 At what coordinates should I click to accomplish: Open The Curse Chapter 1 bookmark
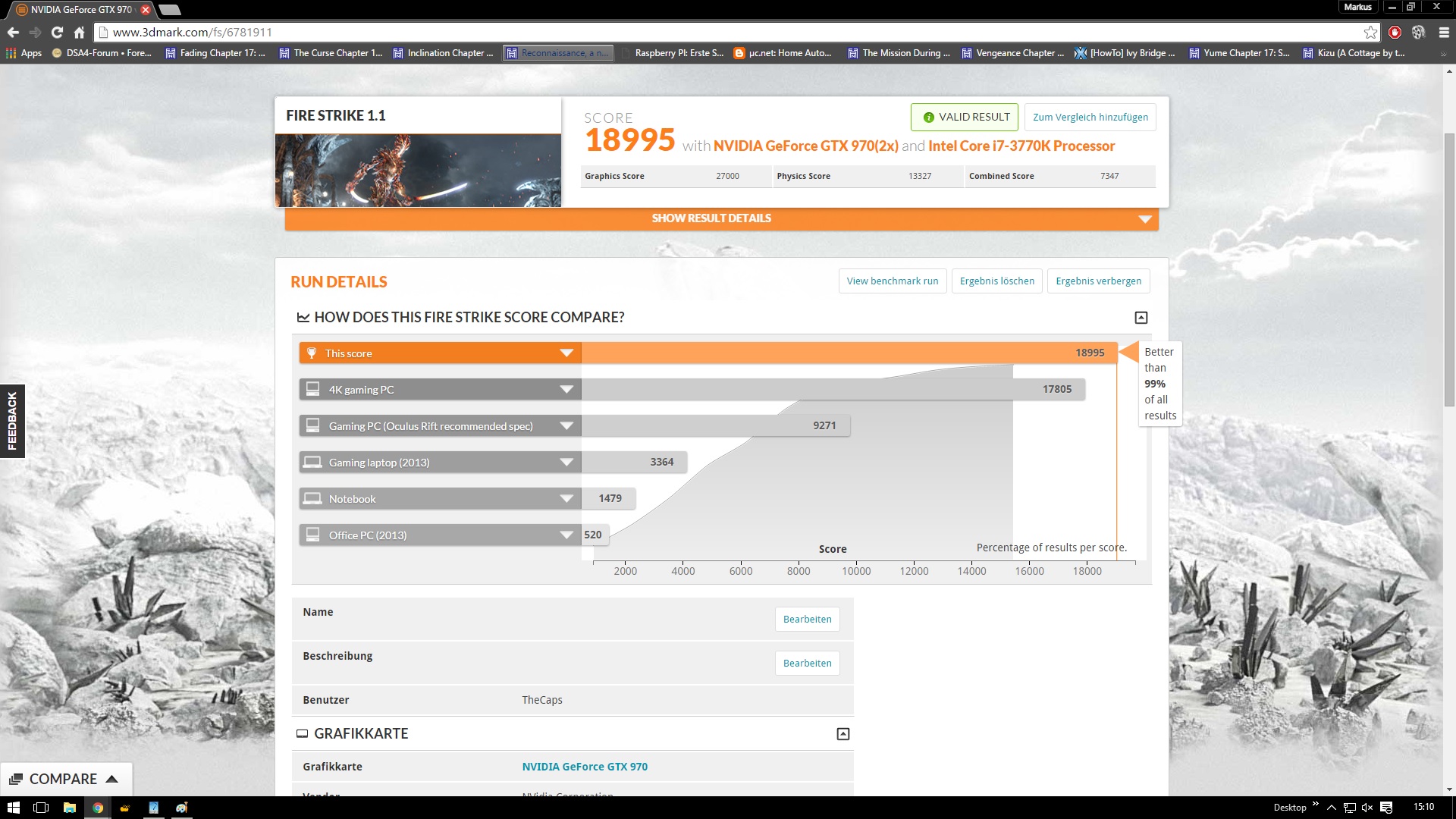[331, 53]
